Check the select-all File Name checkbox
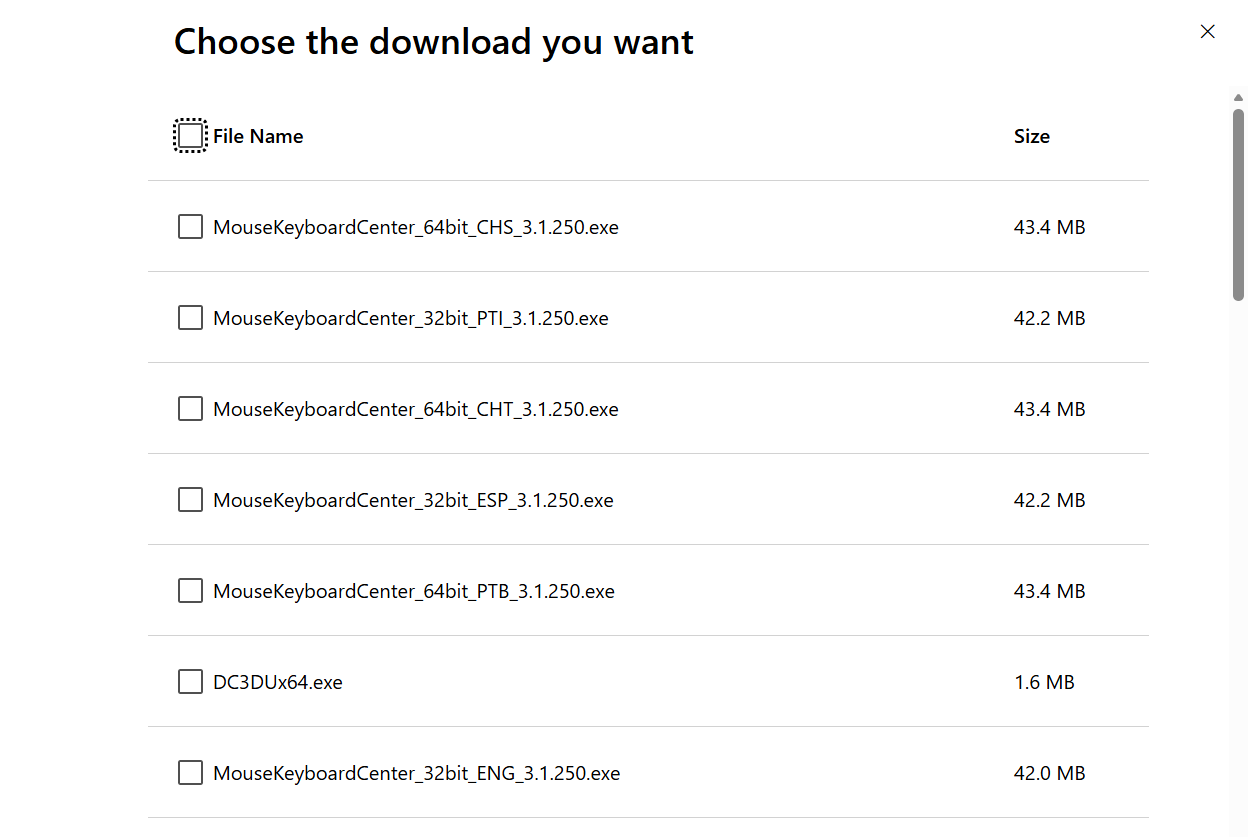 point(190,136)
